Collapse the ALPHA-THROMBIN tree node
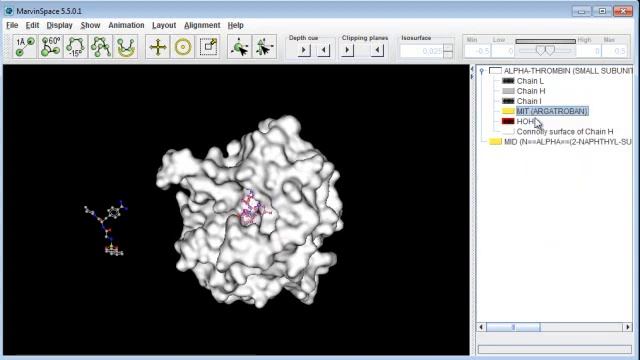The width and height of the screenshot is (640, 360). point(482,71)
